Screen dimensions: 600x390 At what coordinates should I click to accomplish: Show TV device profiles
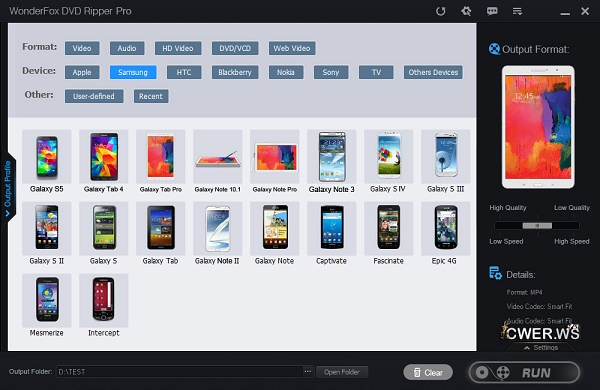tap(376, 72)
